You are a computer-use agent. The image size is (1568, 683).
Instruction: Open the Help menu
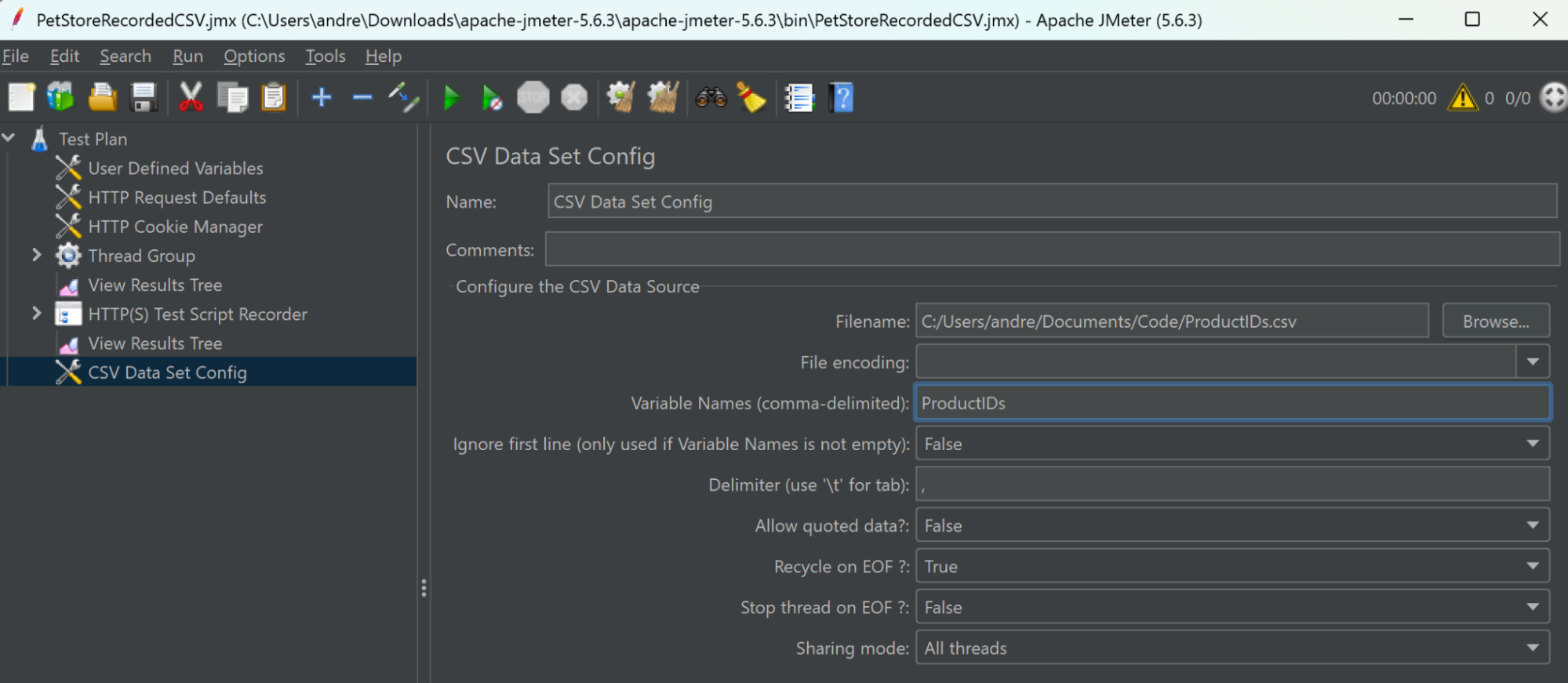[x=384, y=56]
